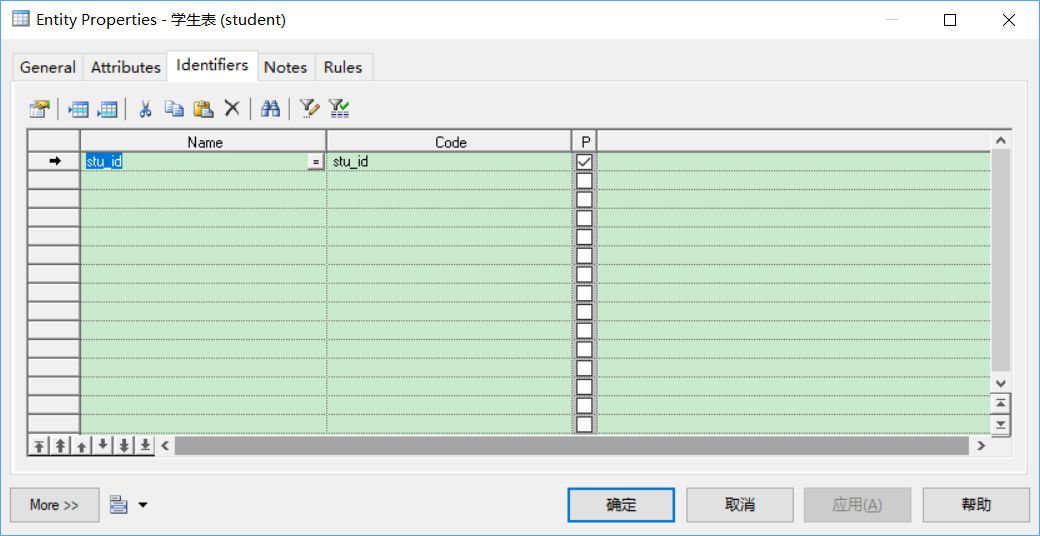Cut the selected identifier with the scissors icon

145,109
